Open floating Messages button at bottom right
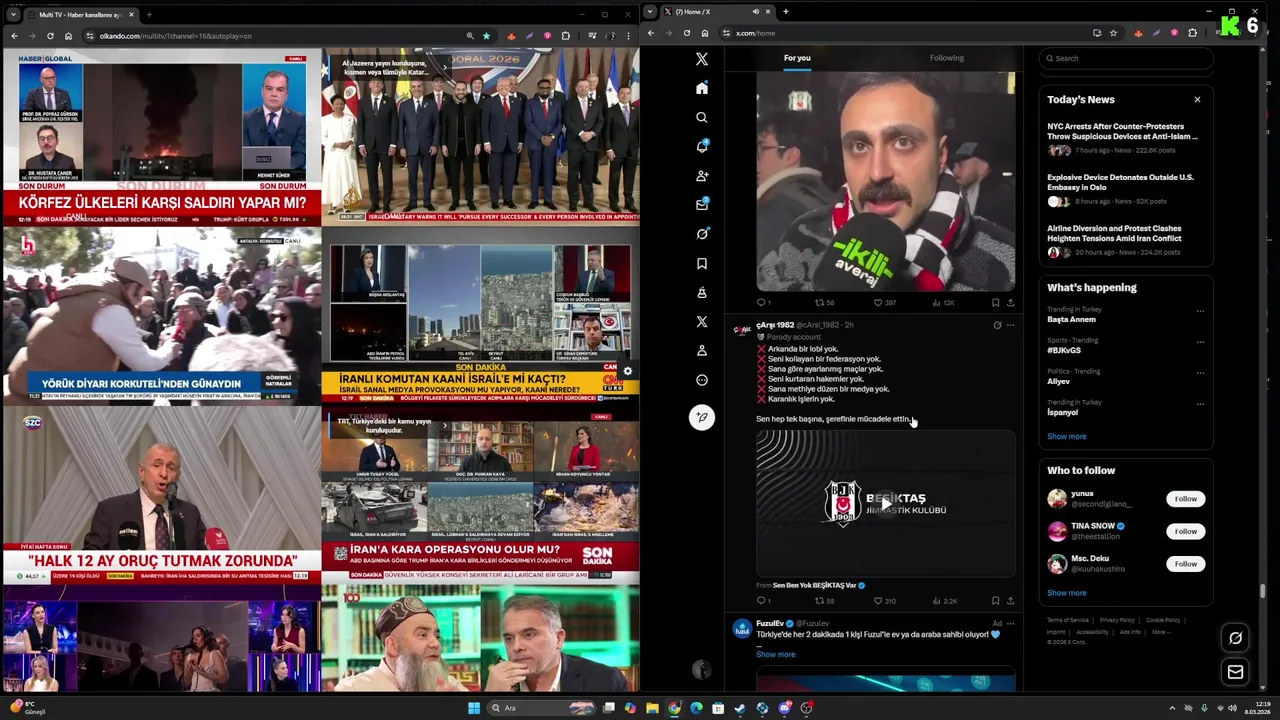1280x720 pixels. pos(1235,672)
